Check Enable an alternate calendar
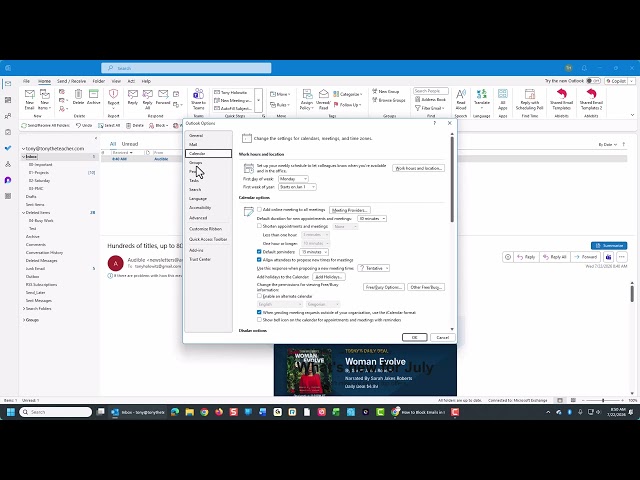640x480 pixels. (259, 296)
